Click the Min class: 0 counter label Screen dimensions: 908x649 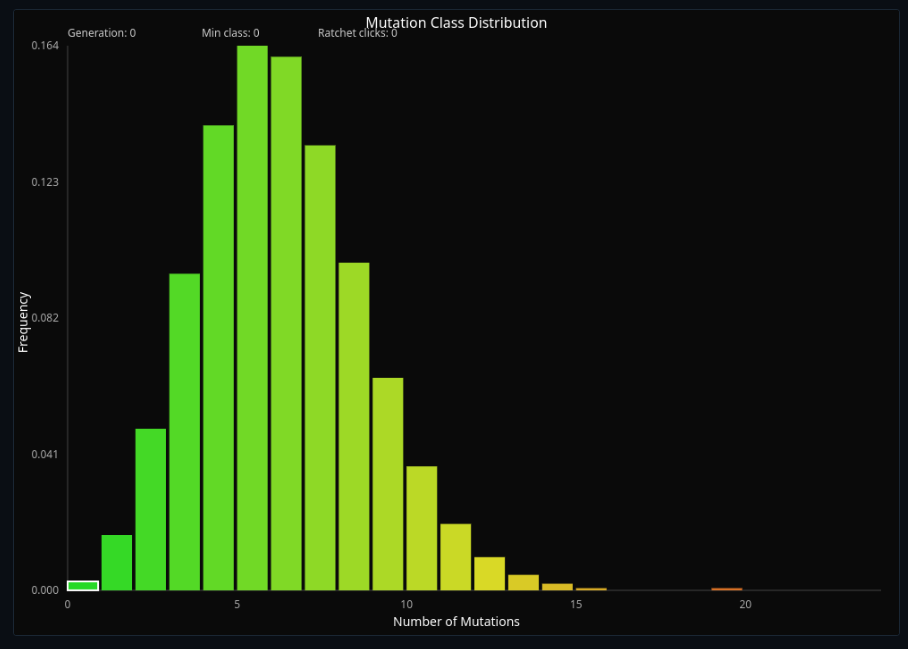[229, 32]
